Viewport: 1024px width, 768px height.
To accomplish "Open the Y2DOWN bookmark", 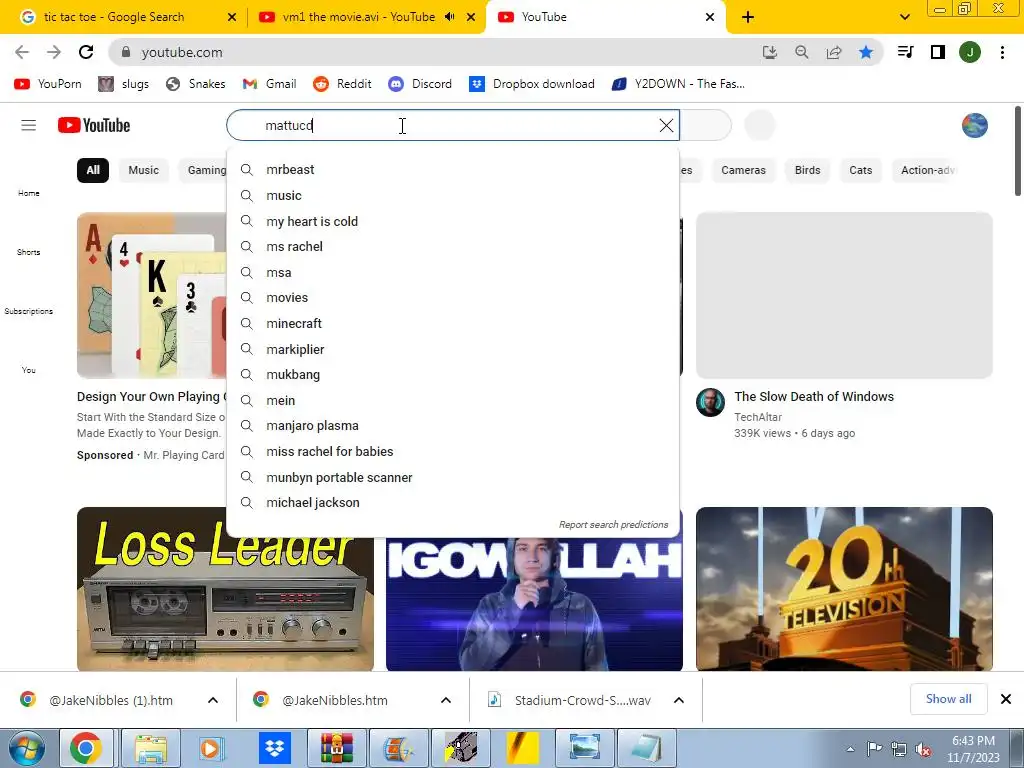I will click(x=678, y=84).
